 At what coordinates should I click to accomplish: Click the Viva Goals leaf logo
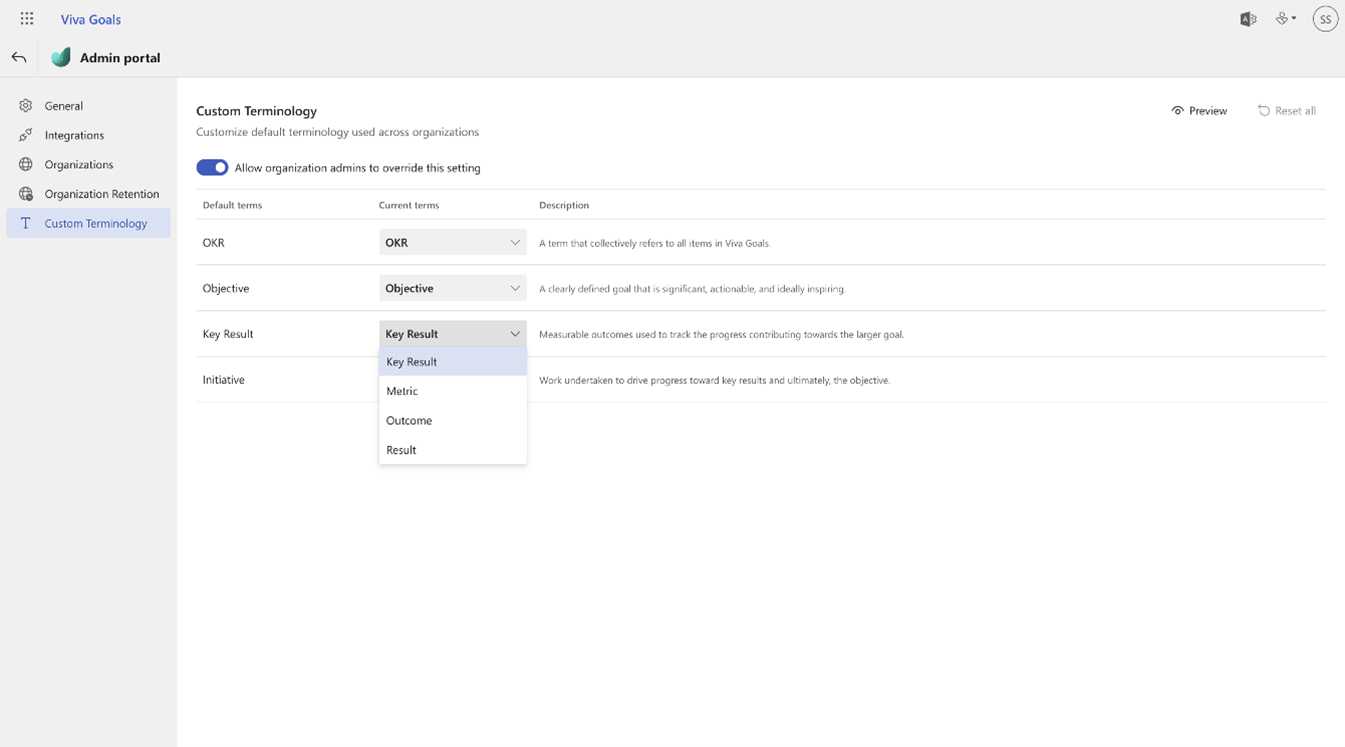tap(61, 58)
